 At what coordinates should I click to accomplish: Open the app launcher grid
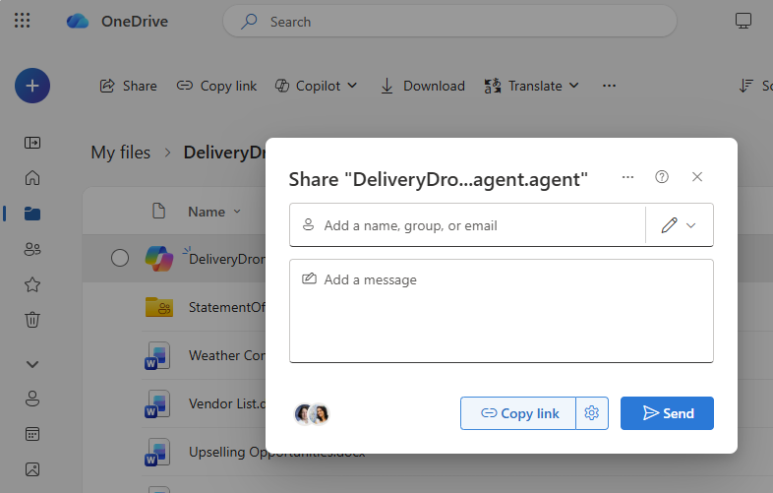(x=22, y=21)
